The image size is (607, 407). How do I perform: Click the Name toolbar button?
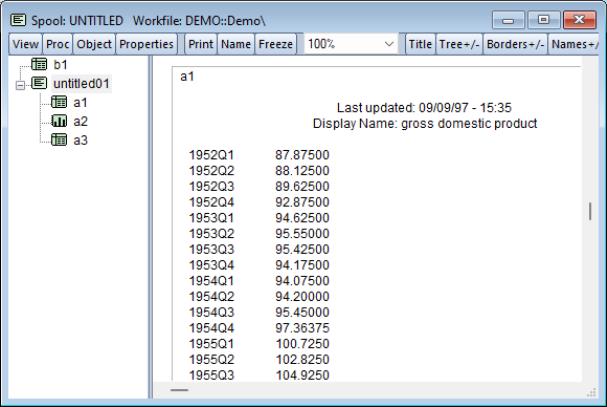tap(237, 45)
